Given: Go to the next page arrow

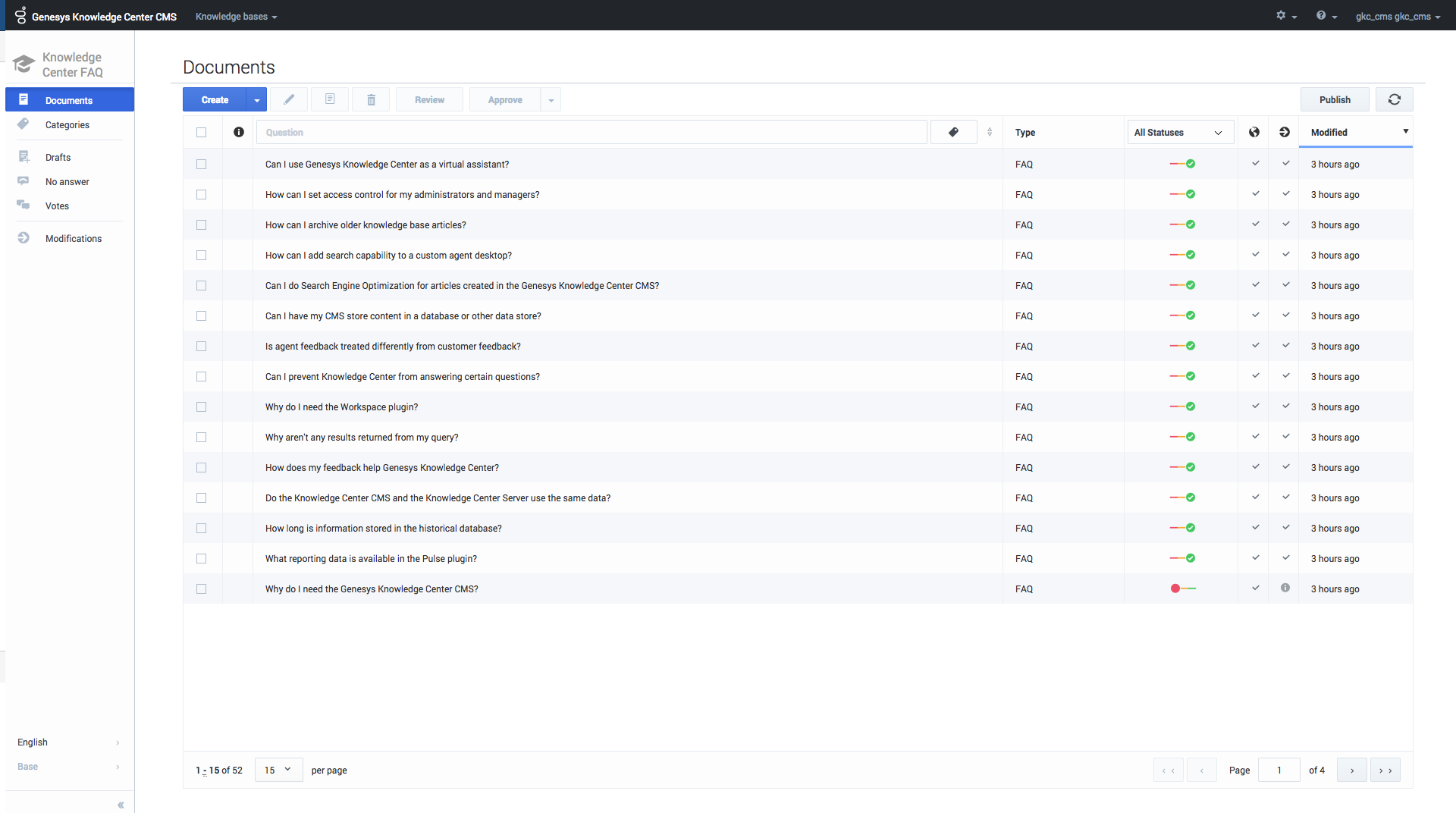Looking at the screenshot, I should coord(1351,770).
